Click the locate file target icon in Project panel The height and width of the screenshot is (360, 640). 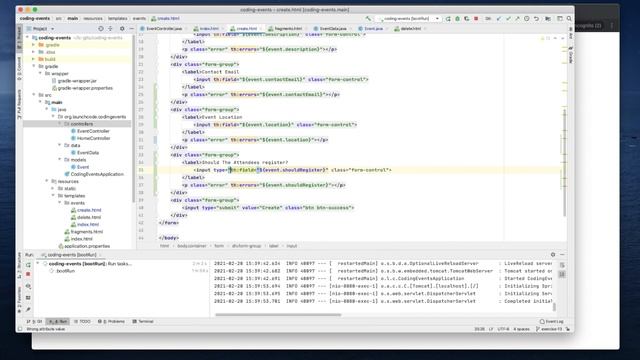point(101,29)
